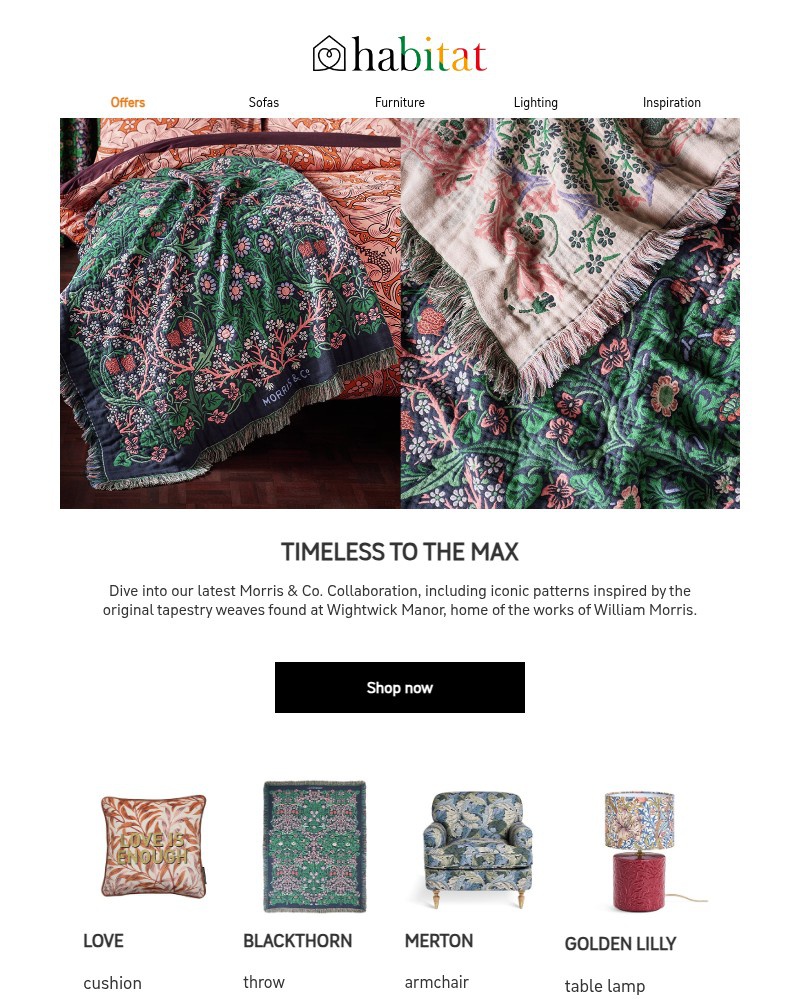Click the MERTON product title
Screen dimensions: 800x1000
point(439,941)
